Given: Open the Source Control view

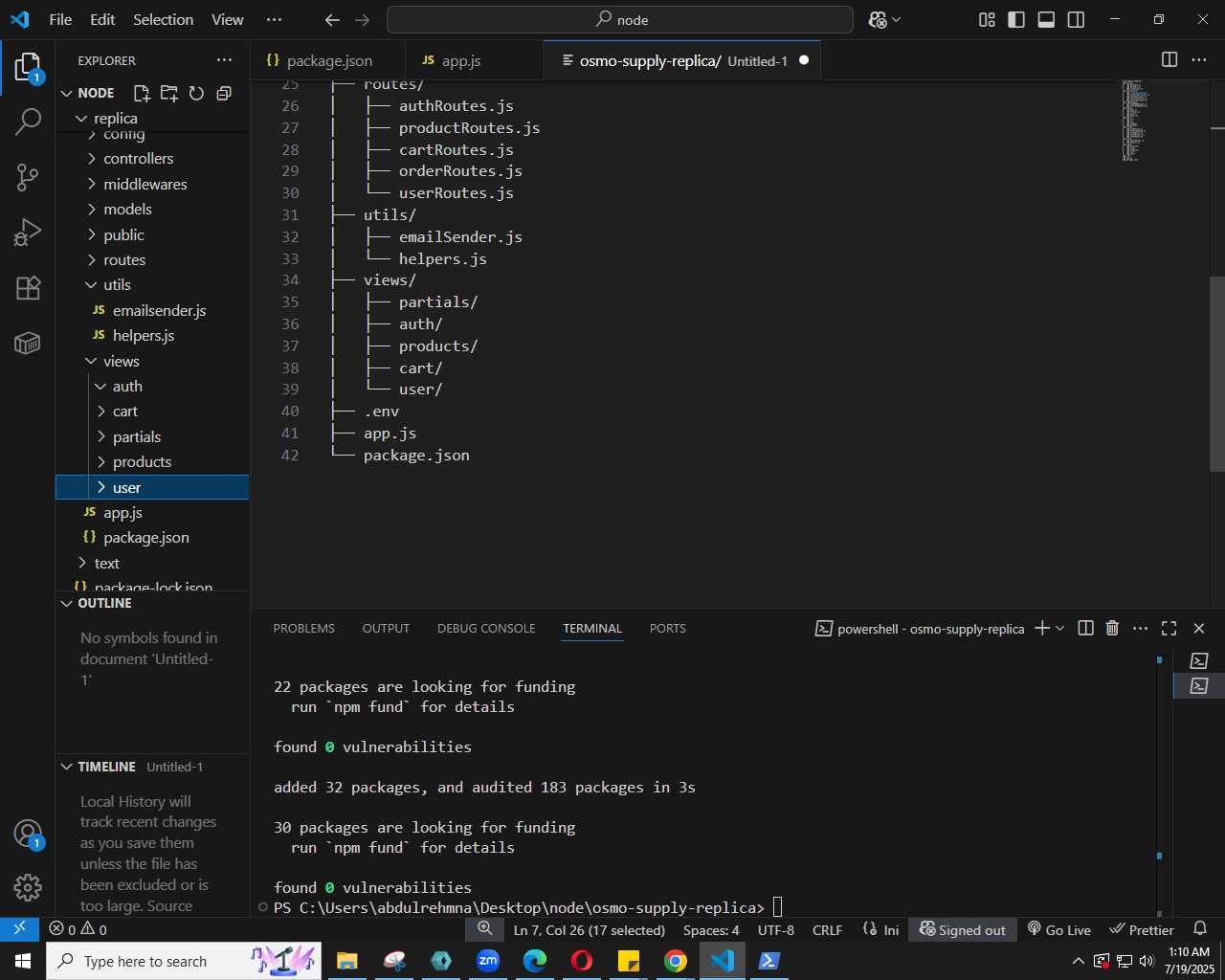Looking at the screenshot, I should pyautogui.click(x=28, y=176).
